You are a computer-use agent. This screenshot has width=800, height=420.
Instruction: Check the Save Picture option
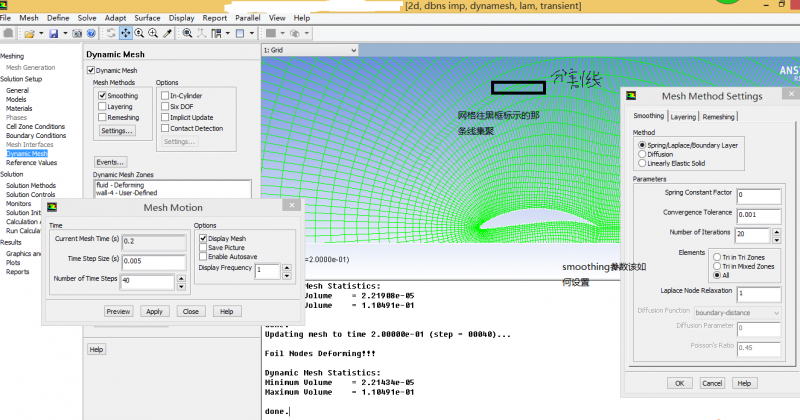(203, 248)
